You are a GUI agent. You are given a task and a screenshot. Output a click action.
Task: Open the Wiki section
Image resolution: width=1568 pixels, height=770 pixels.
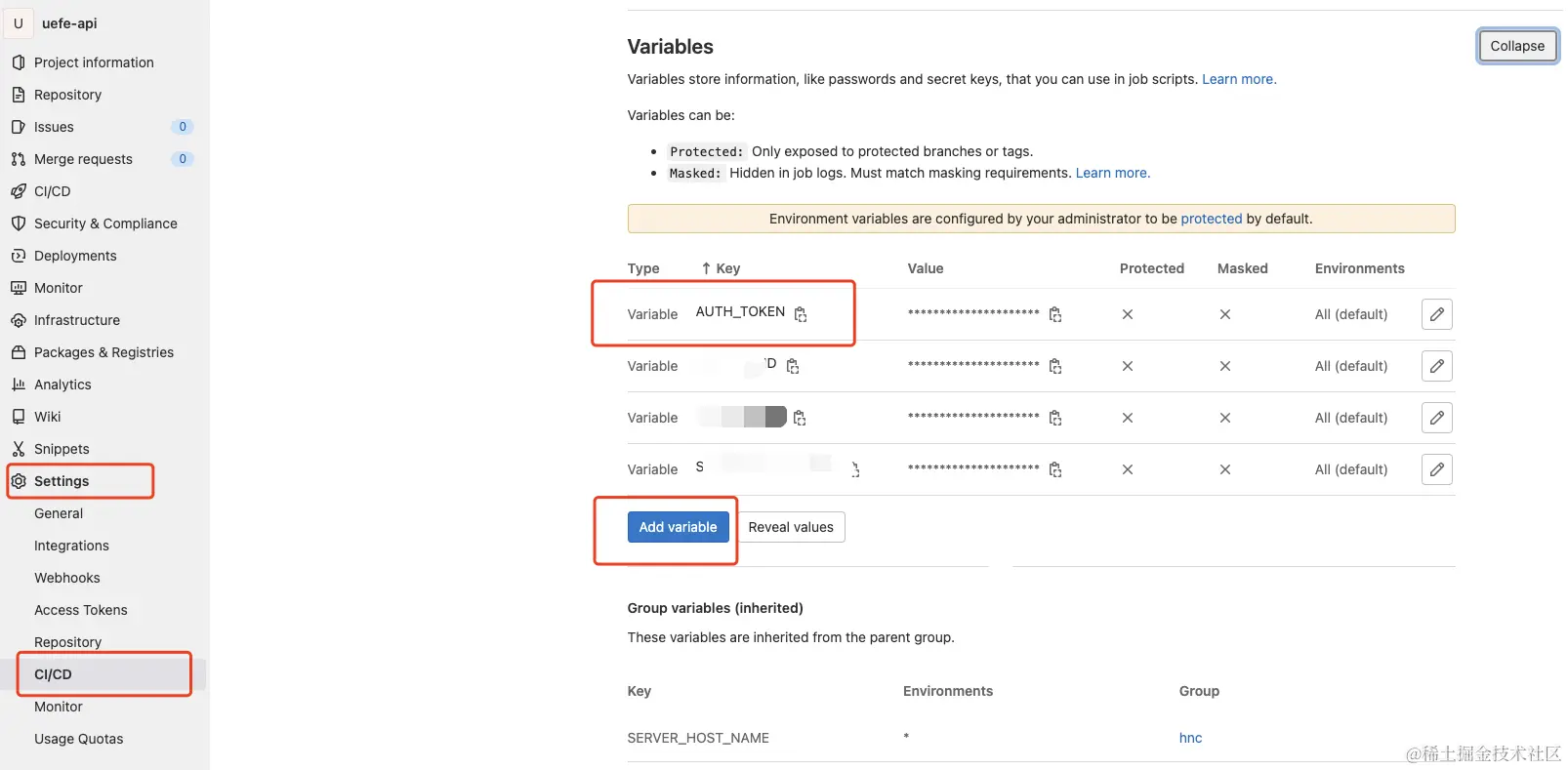pos(47,417)
